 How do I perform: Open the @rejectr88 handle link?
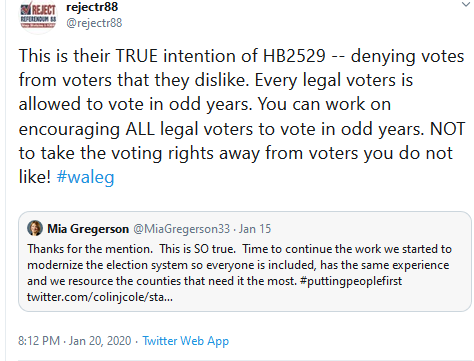click(94, 23)
